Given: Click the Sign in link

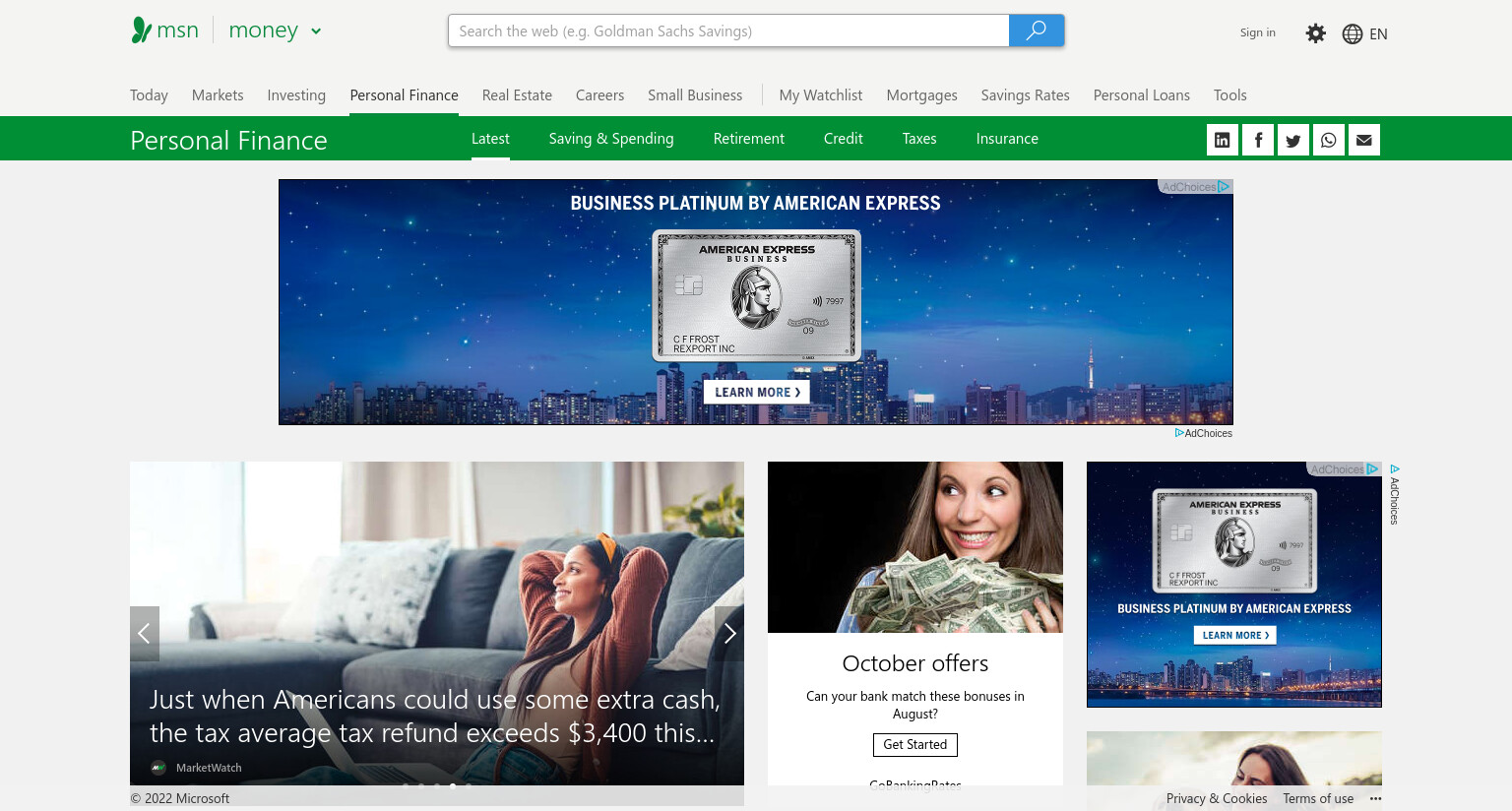Looking at the screenshot, I should pyautogui.click(x=1257, y=32).
